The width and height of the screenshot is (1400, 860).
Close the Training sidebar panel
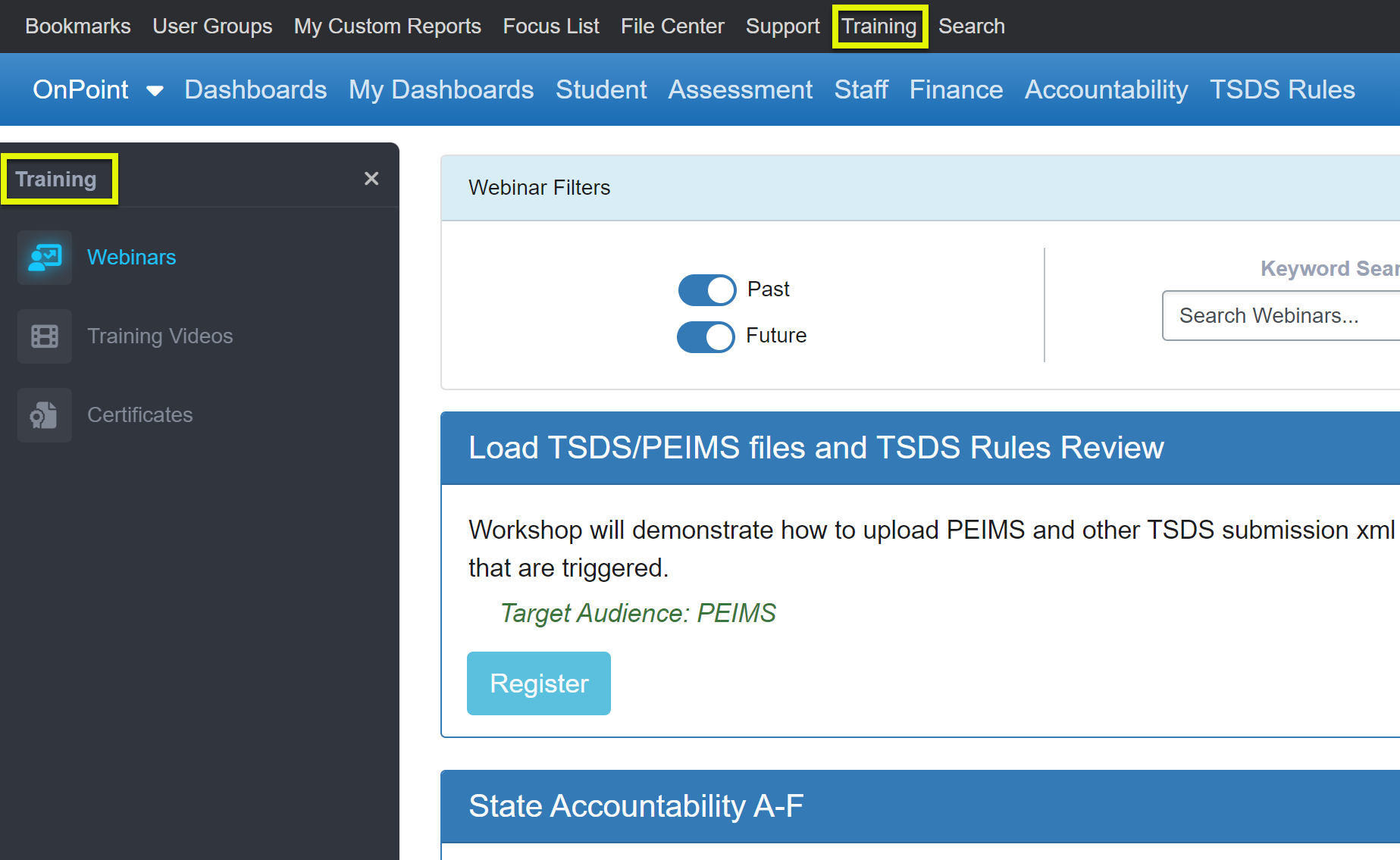click(x=371, y=178)
